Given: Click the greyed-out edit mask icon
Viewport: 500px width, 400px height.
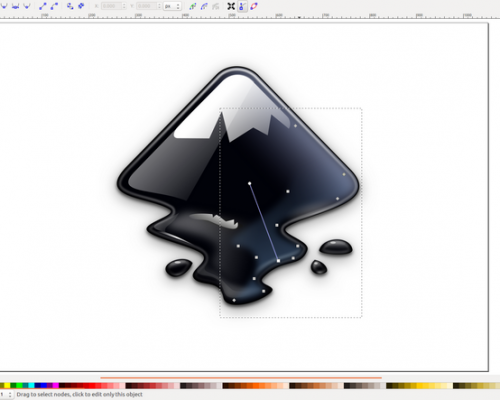Looking at the screenshot, I should tap(216, 6).
